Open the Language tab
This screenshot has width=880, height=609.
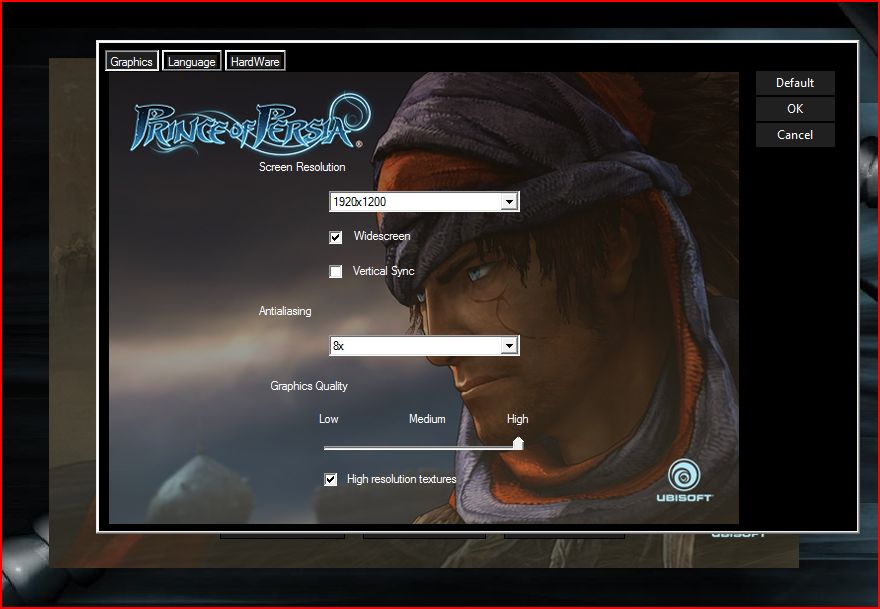click(x=191, y=61)
